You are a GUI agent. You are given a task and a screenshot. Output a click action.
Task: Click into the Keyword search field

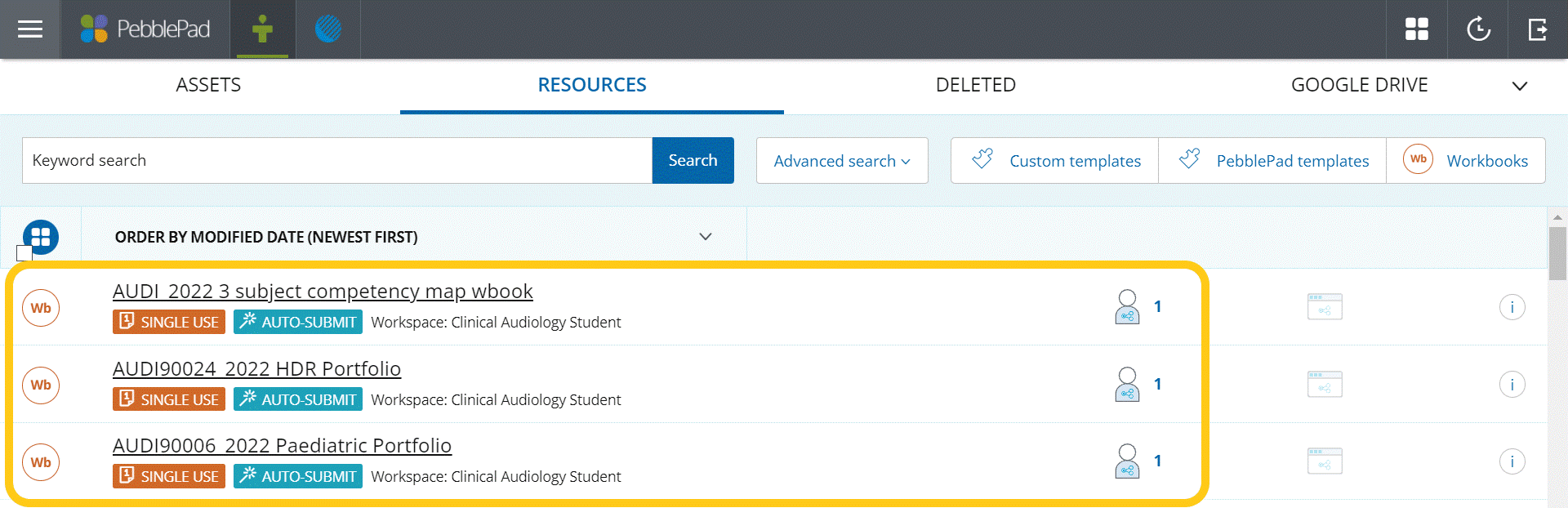click(x=337, y=161)
